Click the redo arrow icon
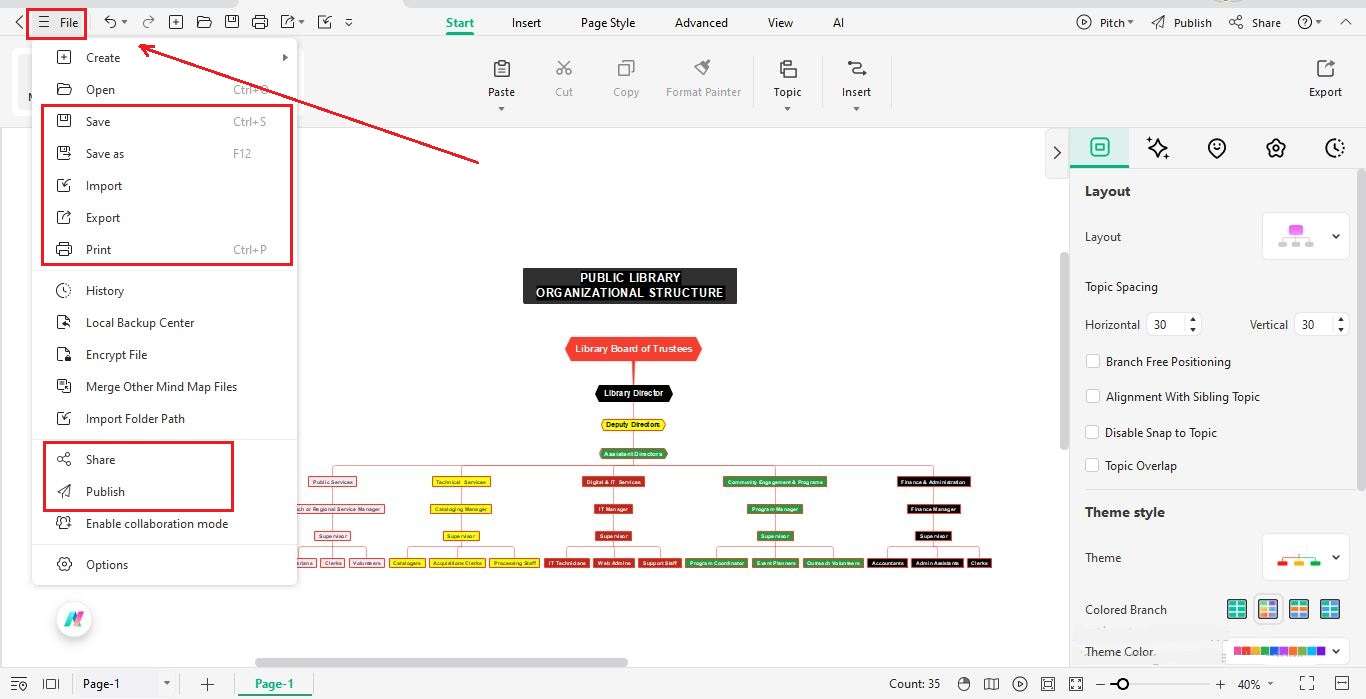The height and width of the screenshot is (699, 1366). pos(148,22)
